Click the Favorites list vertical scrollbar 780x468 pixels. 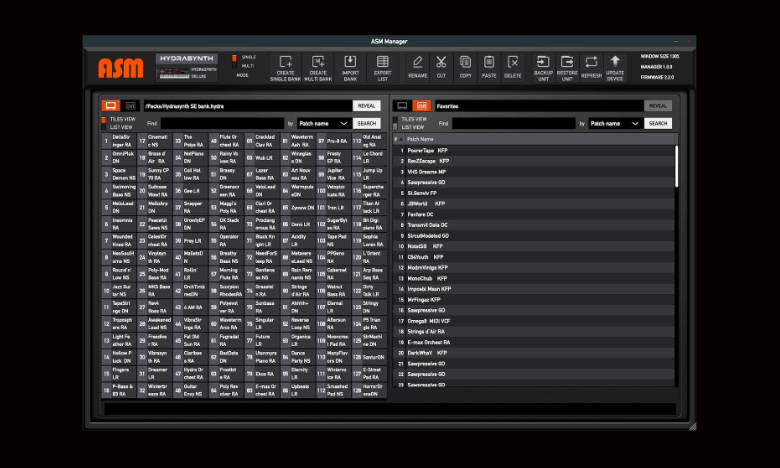tap(677, 167)
